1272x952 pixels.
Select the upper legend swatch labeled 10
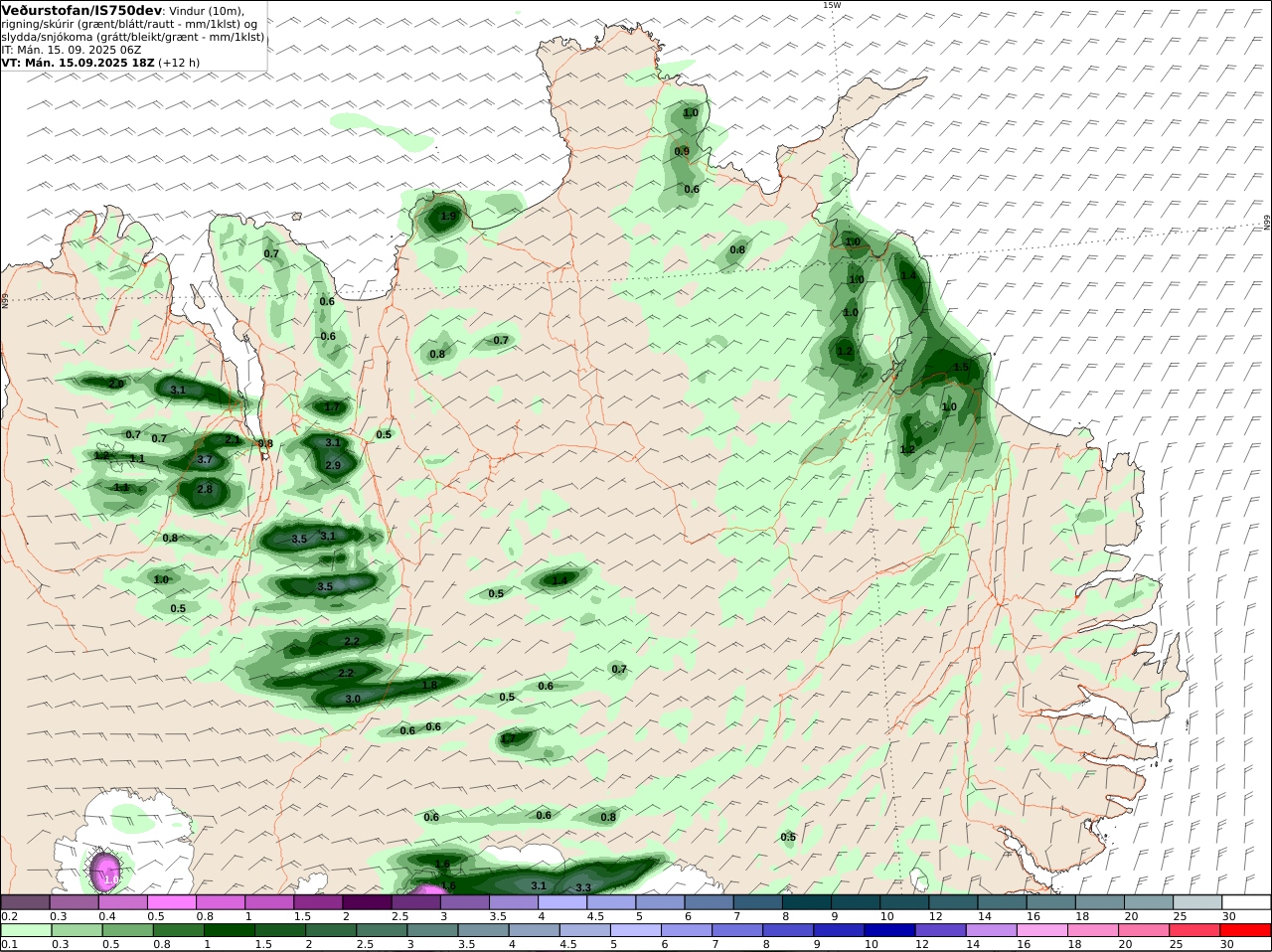click(906, 901)
